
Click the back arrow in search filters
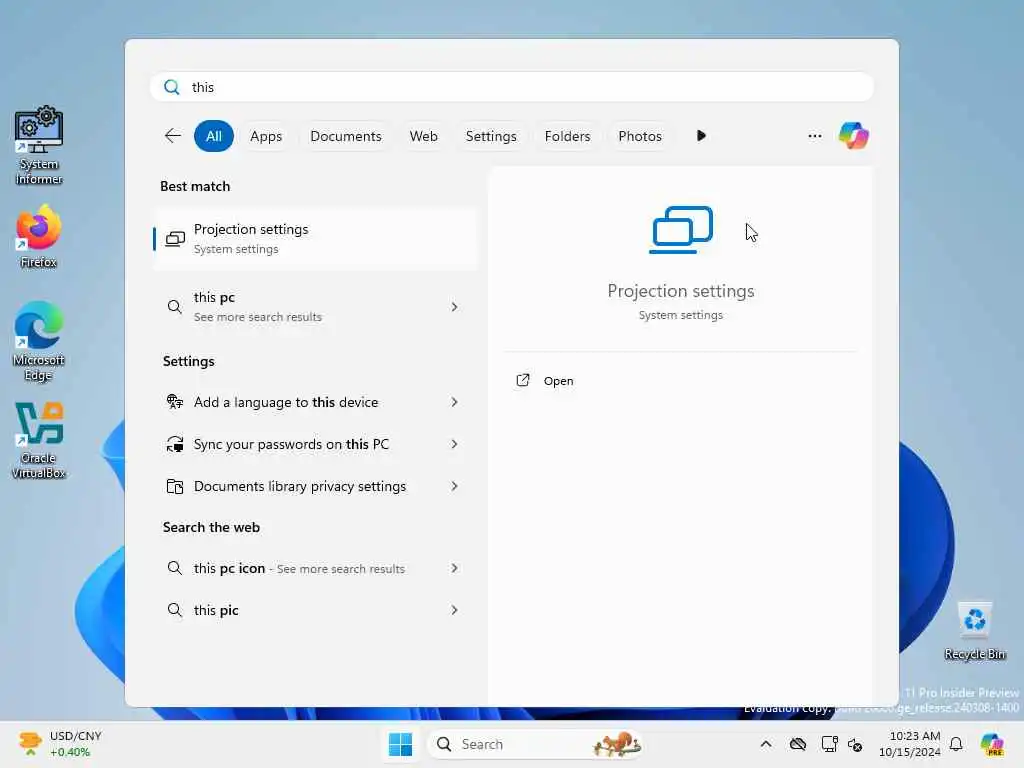coord(173,136)
